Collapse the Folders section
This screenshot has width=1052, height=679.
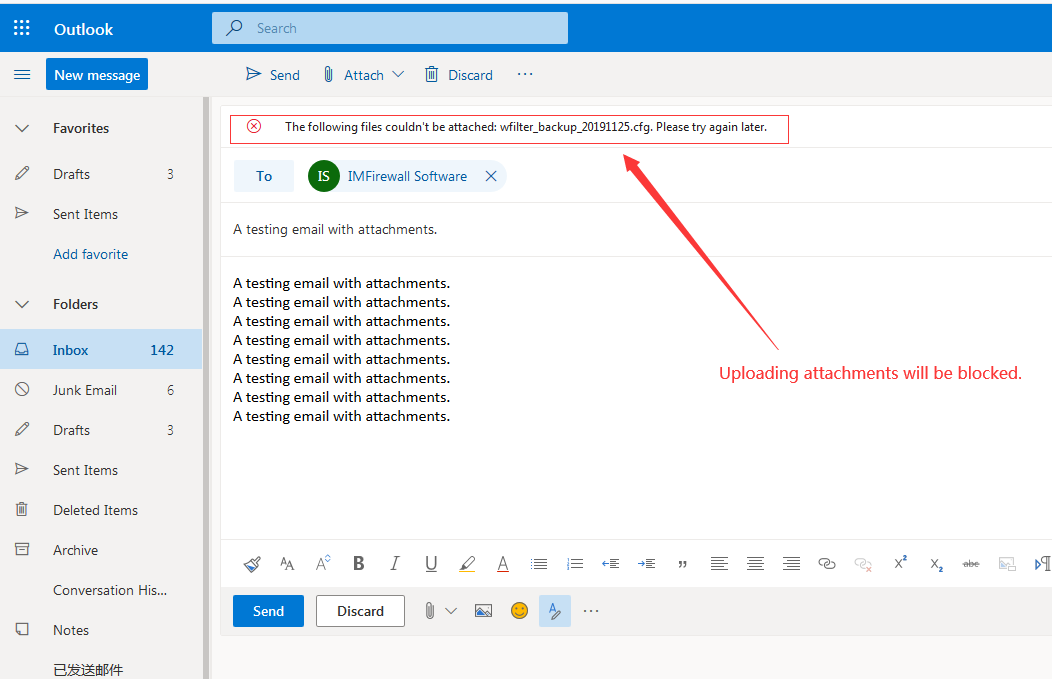pos(22,304)
